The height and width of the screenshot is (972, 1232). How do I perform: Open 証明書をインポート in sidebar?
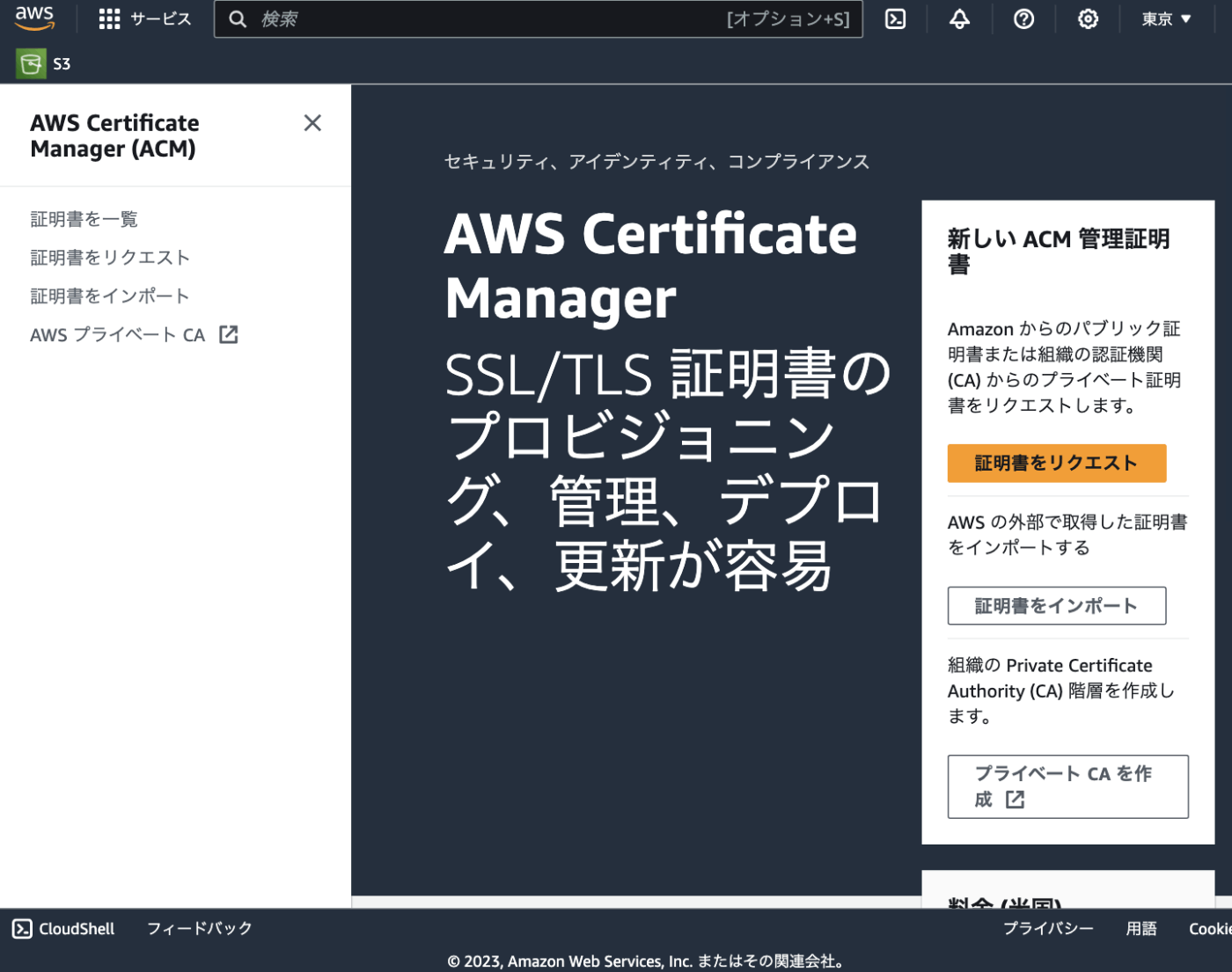coord(110,296)
